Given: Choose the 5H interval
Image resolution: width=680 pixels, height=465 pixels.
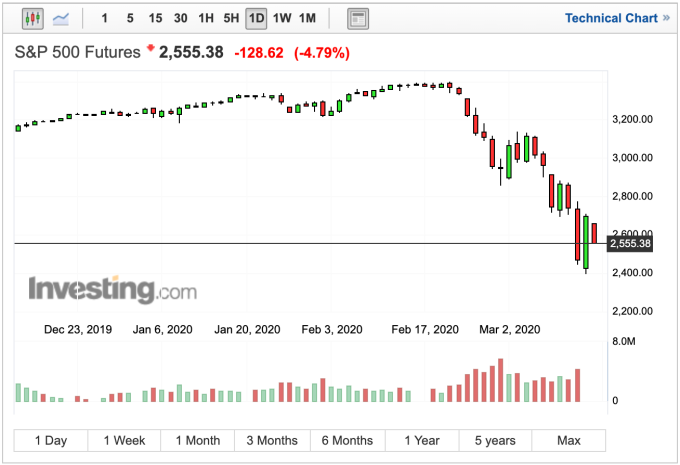Looking at the screenshot, I should pos(231,18).
